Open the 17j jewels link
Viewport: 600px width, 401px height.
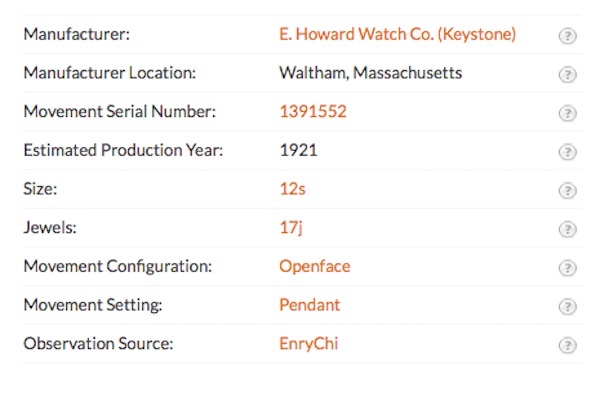[x=291, y=228]
